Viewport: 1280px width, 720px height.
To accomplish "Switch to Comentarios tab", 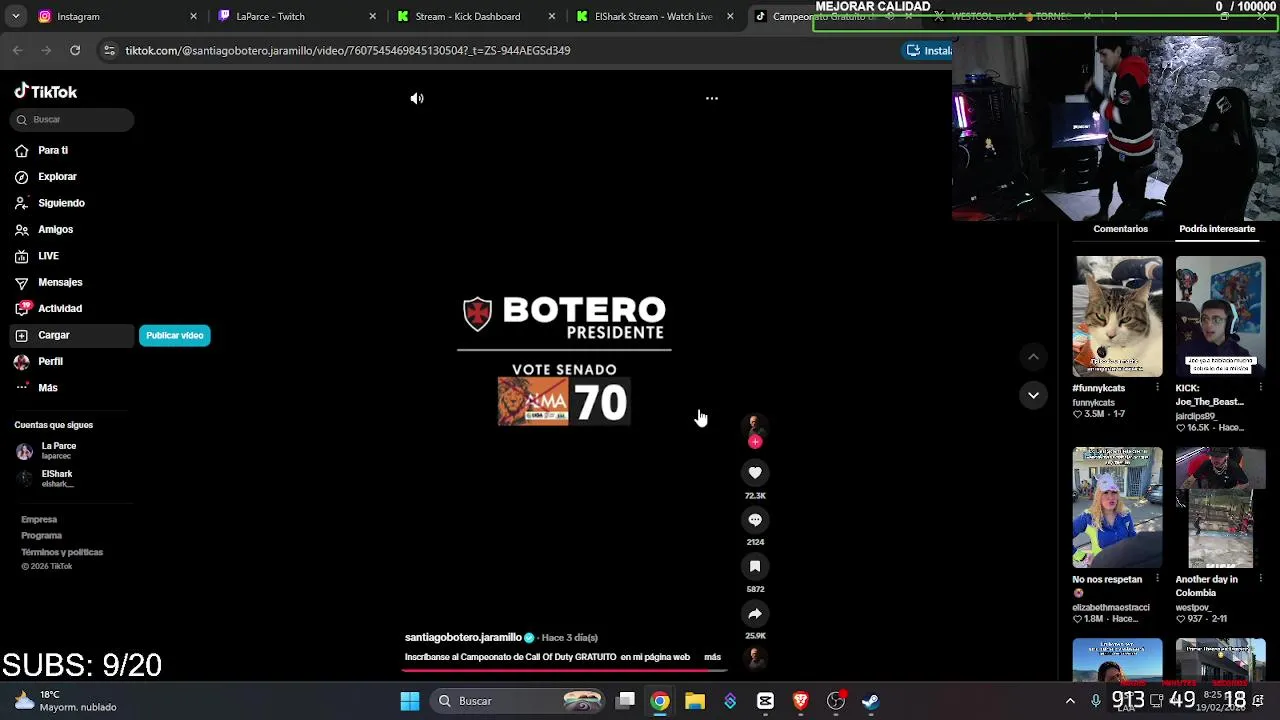I will coord(1120,229).
